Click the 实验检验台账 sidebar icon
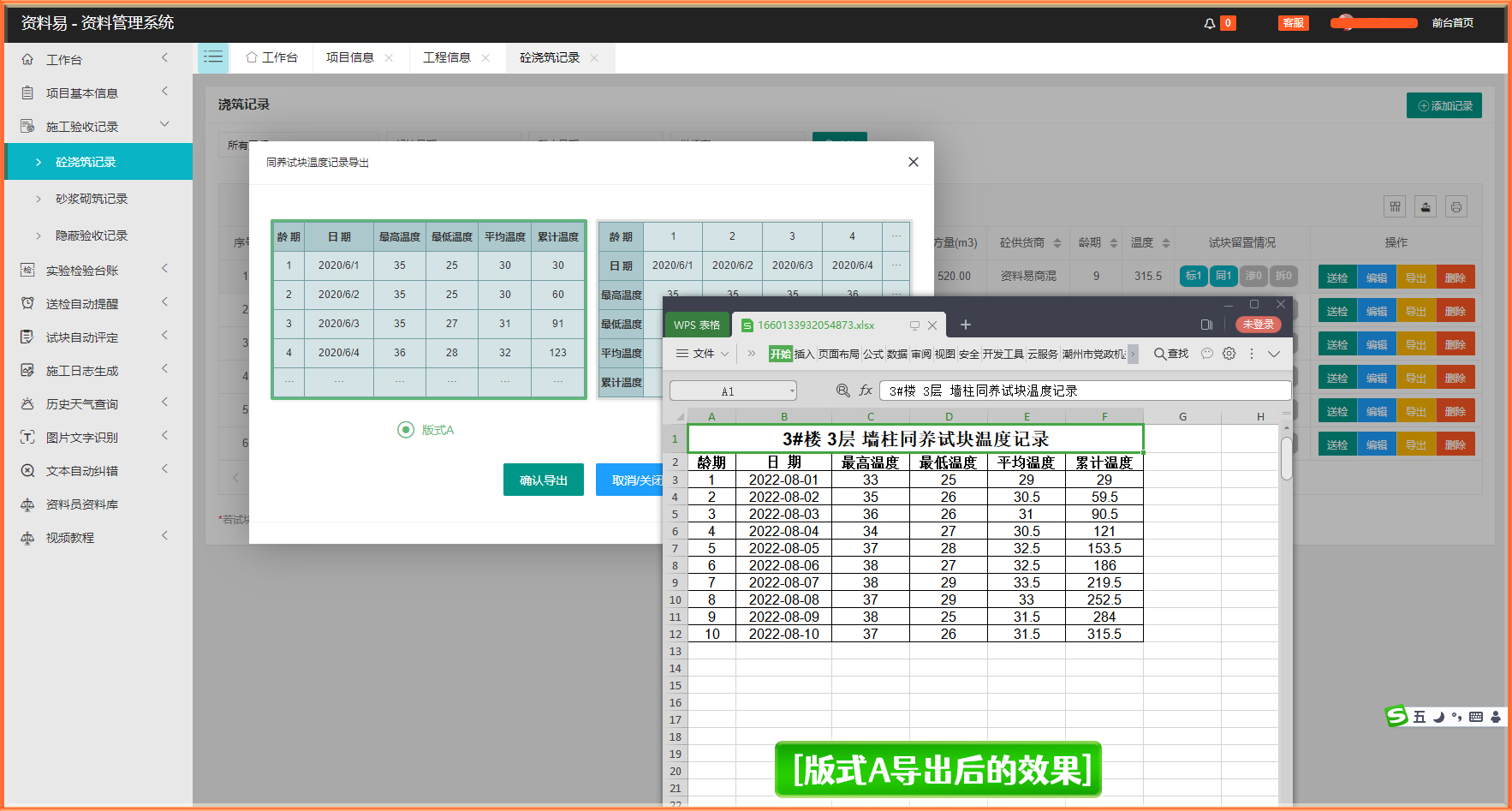 pyautogui.click(x=27, y=271)
